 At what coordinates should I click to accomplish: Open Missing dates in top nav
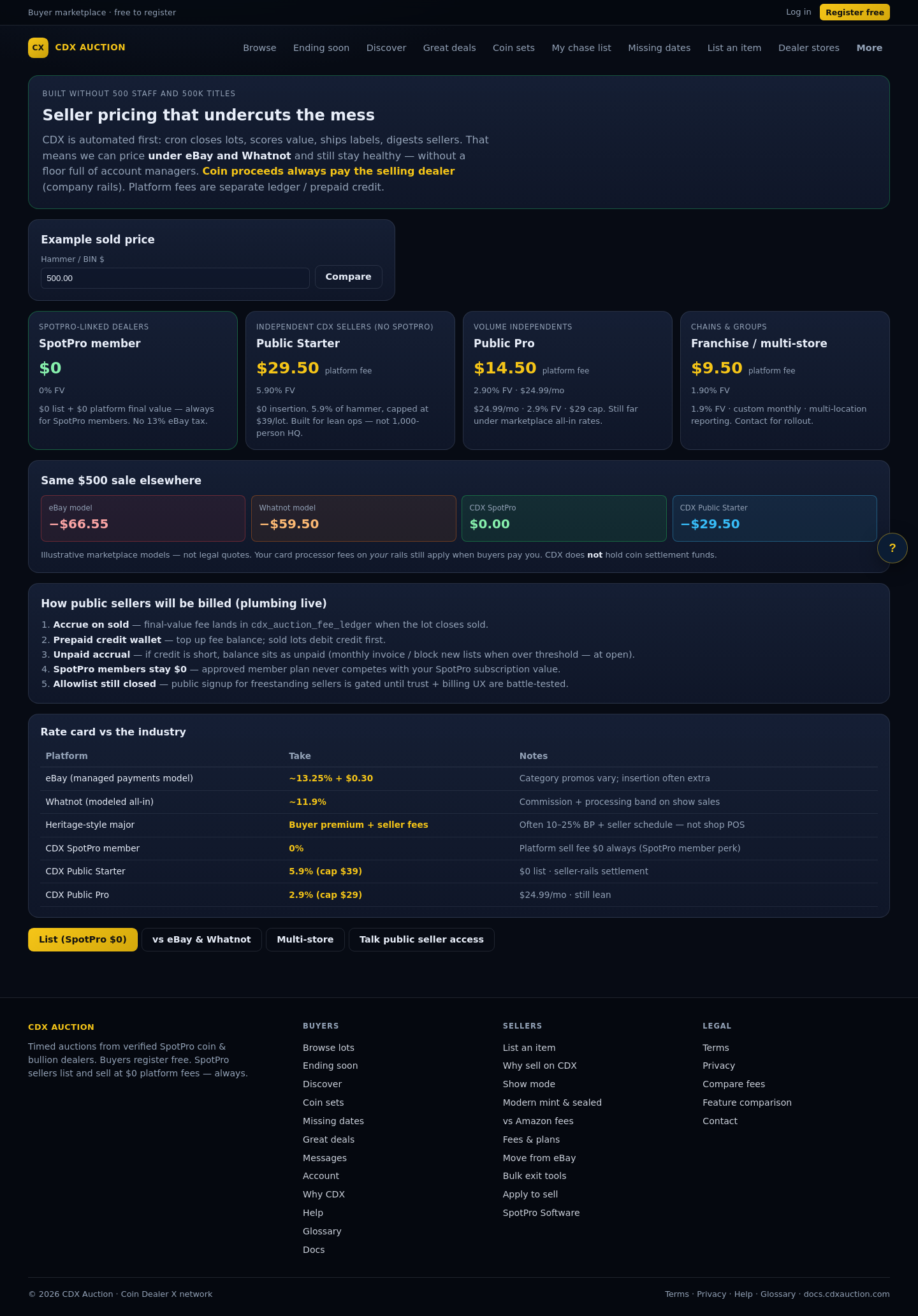point(659,48)
